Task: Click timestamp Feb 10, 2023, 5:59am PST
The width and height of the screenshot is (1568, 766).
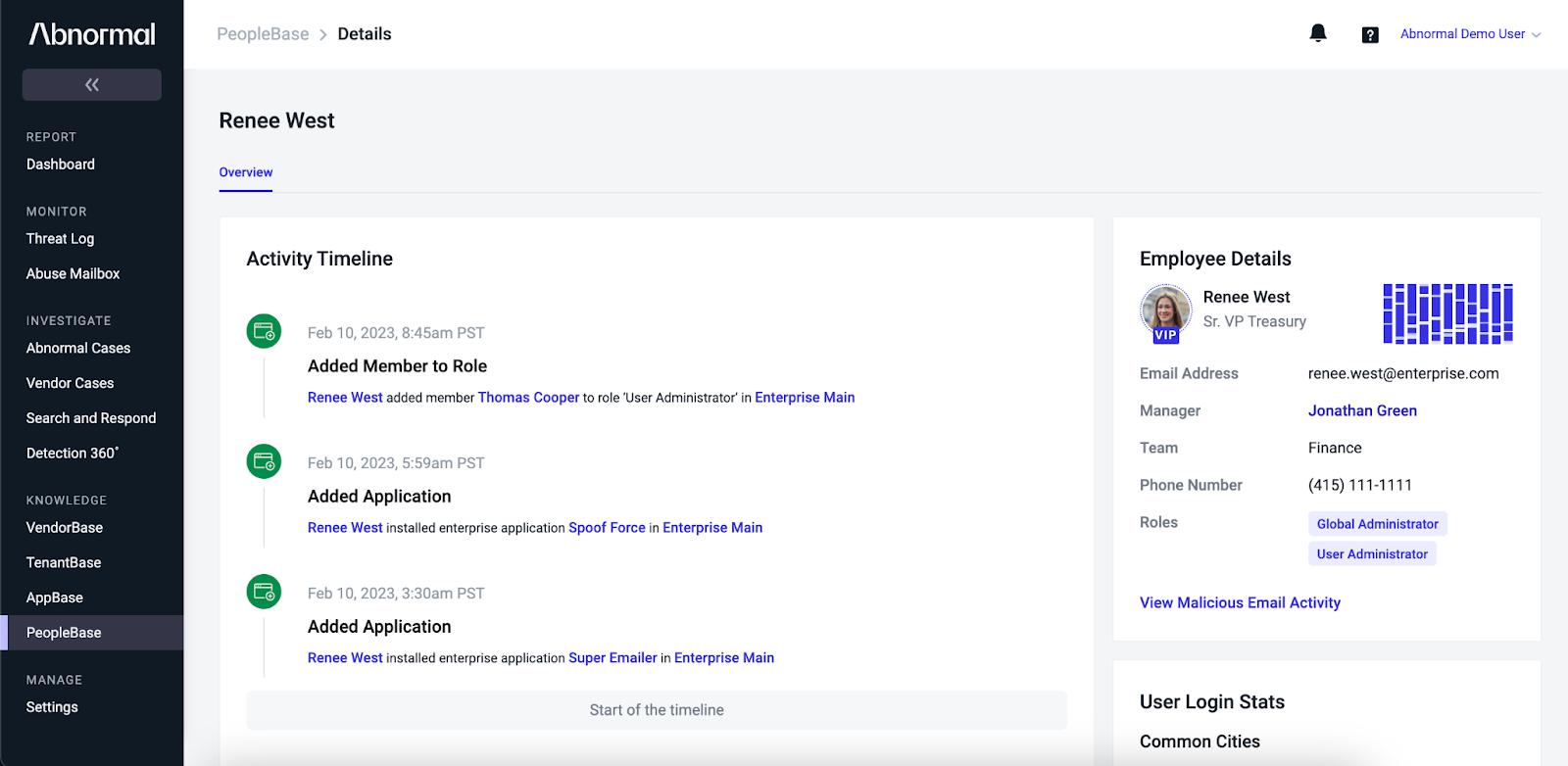Action: tap(396, 463)
